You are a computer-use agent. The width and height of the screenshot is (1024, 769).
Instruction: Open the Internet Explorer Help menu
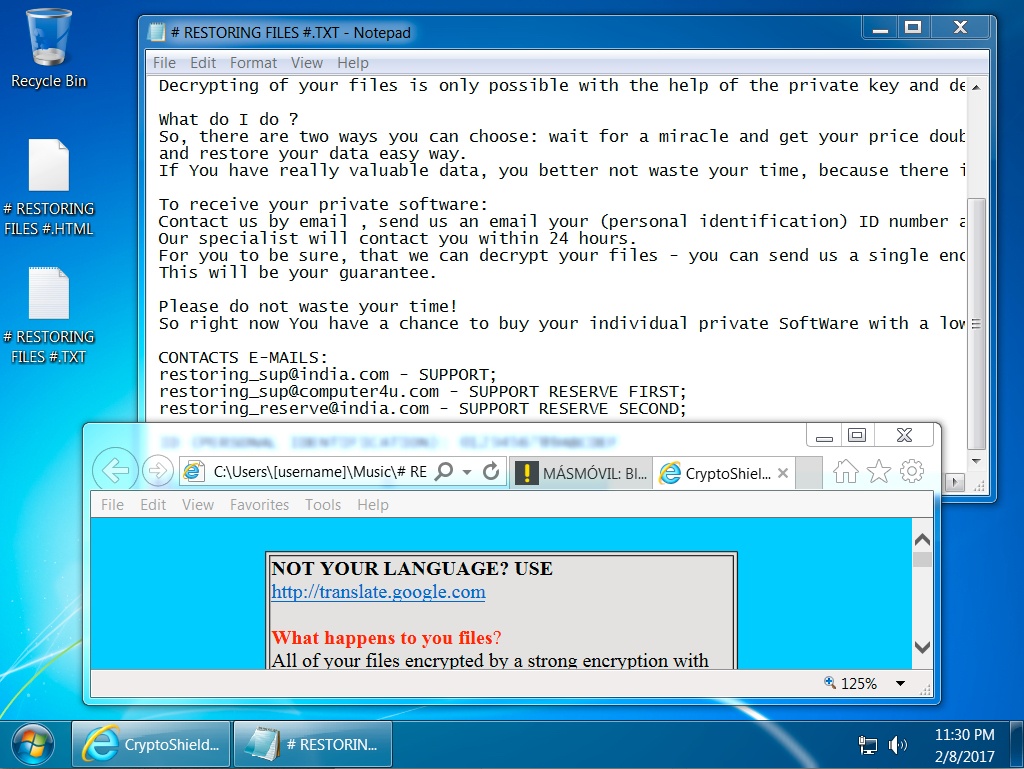(373, 505)
